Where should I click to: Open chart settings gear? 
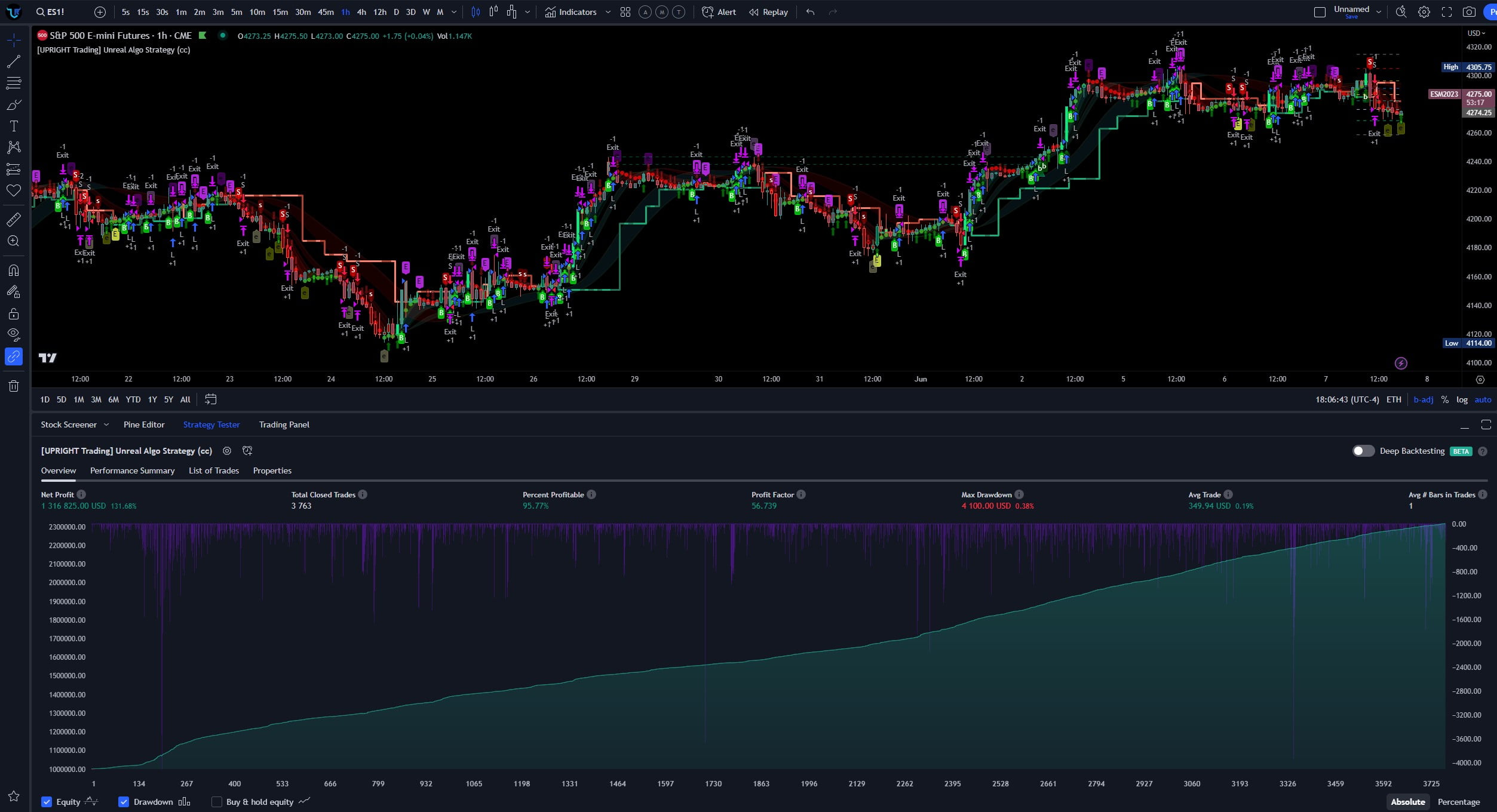(x=1424, y=12)
